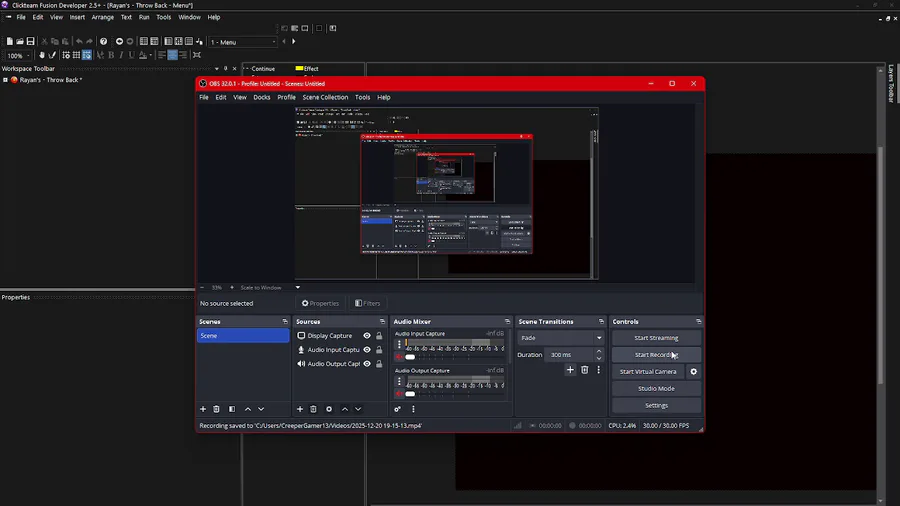Add a new scene in OBS Scenes panel
Viewport: 900px width, 506px height.
(x=203, y=409)
